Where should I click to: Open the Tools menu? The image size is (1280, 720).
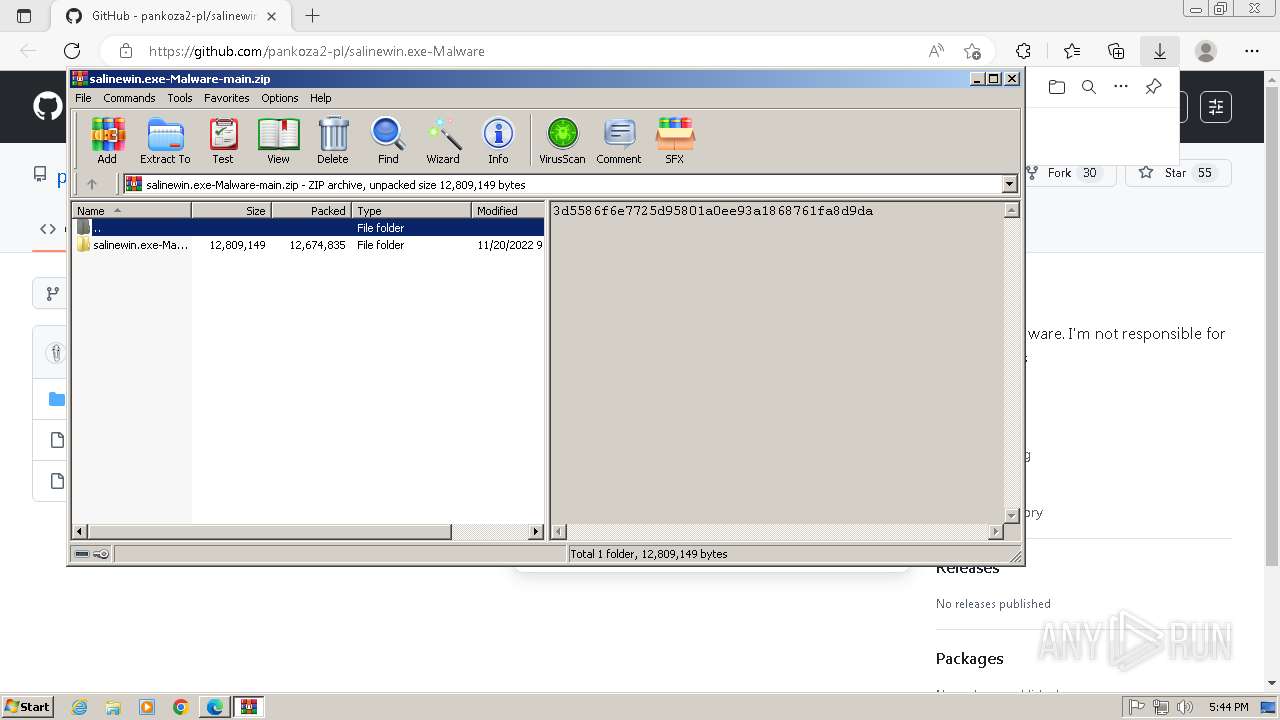pyautogui.click(x=180, y=98)
